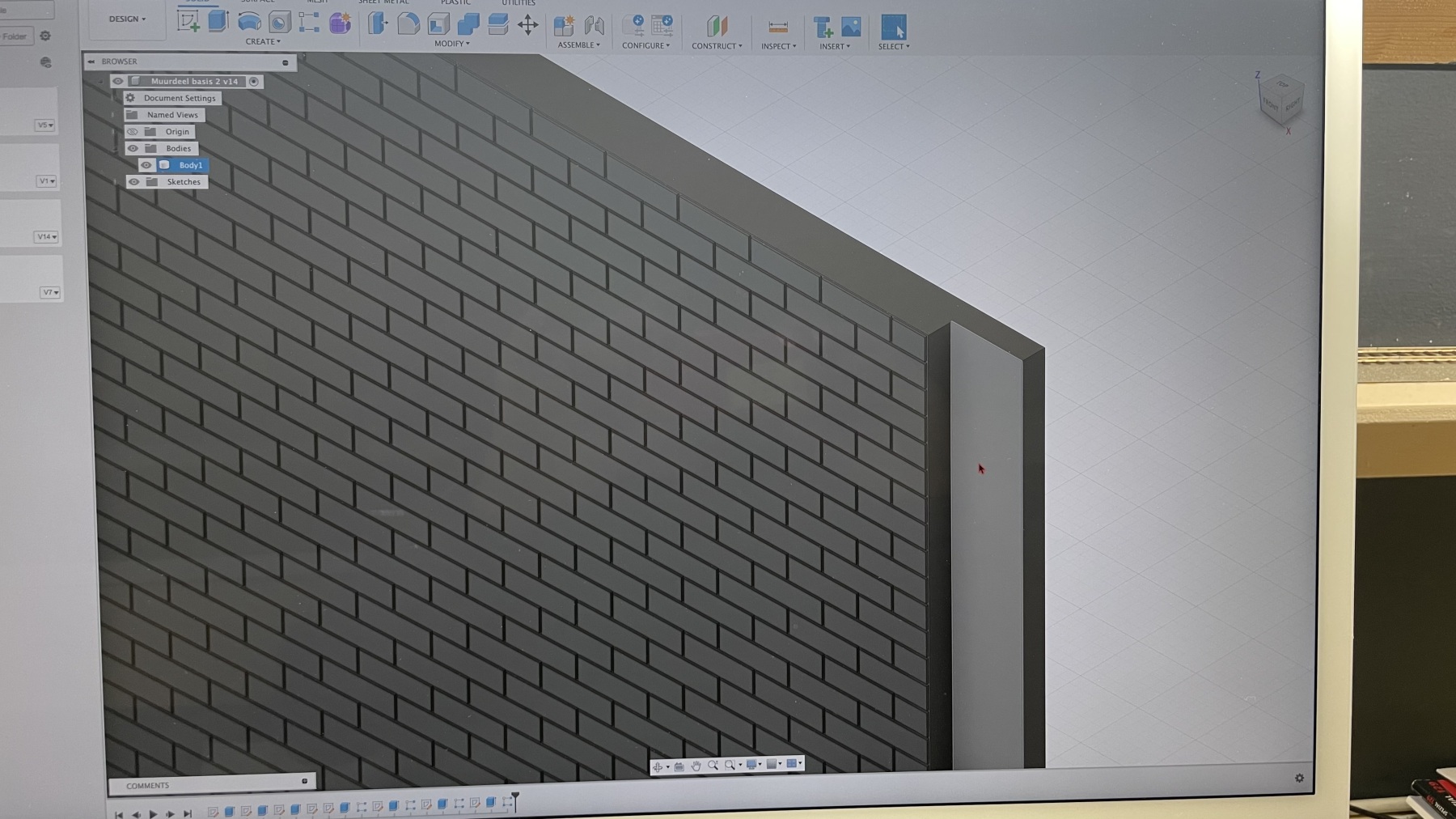Open the CONSTRUCT dropdown menu
The width and height of the screenshot is (1456, 819).
[x=717, y=46]
